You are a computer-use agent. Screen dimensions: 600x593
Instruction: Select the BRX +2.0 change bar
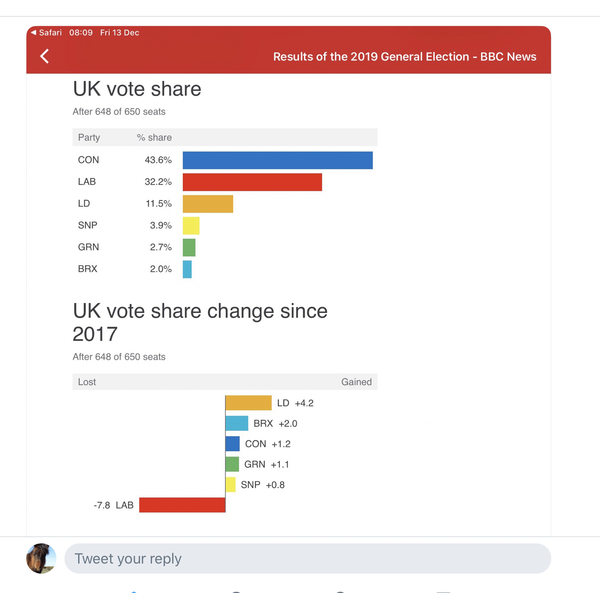(237, 423)
